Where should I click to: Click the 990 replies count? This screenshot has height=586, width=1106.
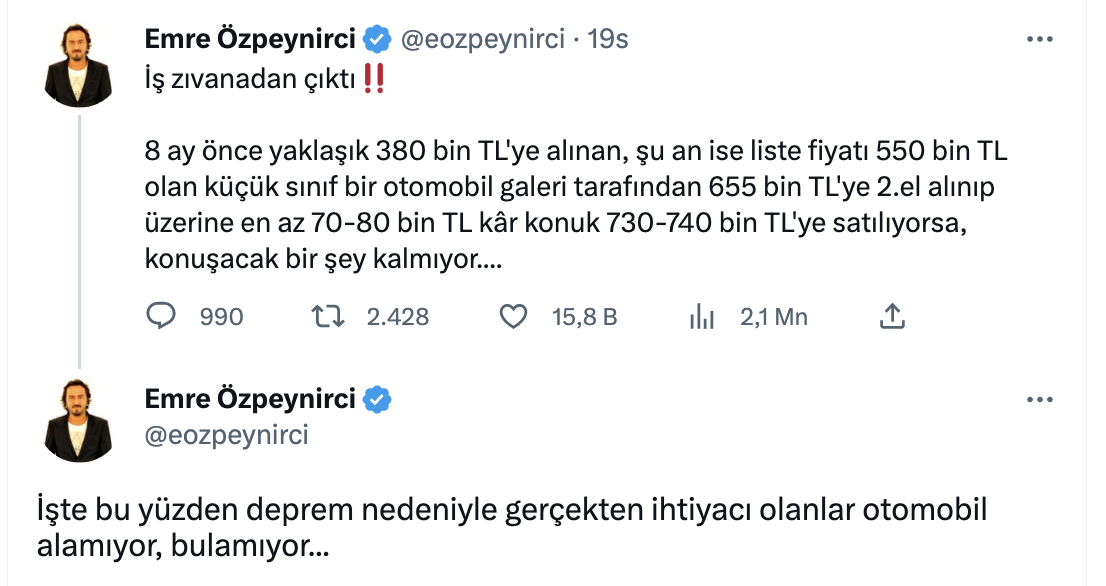click(x=221, y=316)
